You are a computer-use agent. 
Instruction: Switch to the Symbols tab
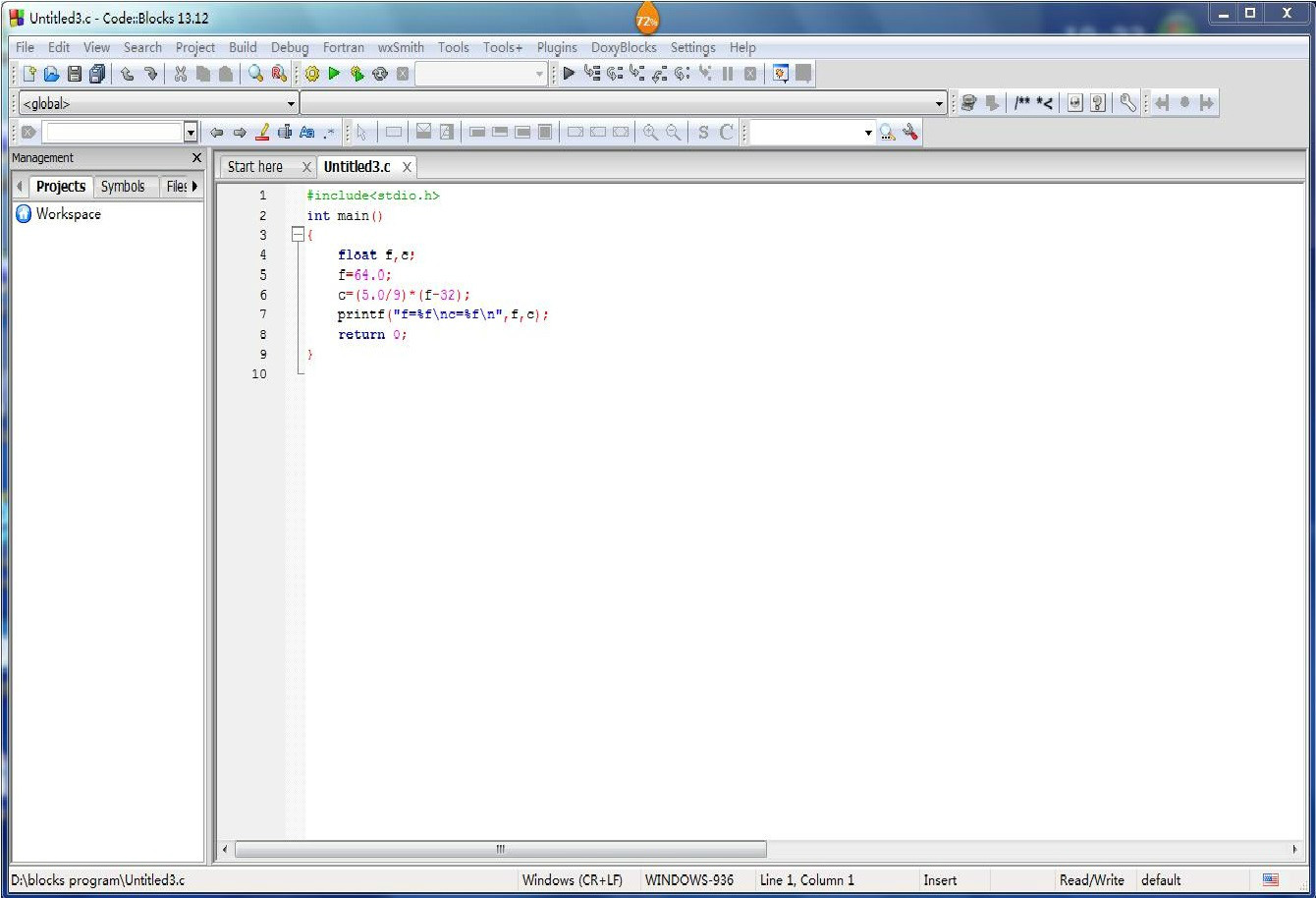(123, 186)
